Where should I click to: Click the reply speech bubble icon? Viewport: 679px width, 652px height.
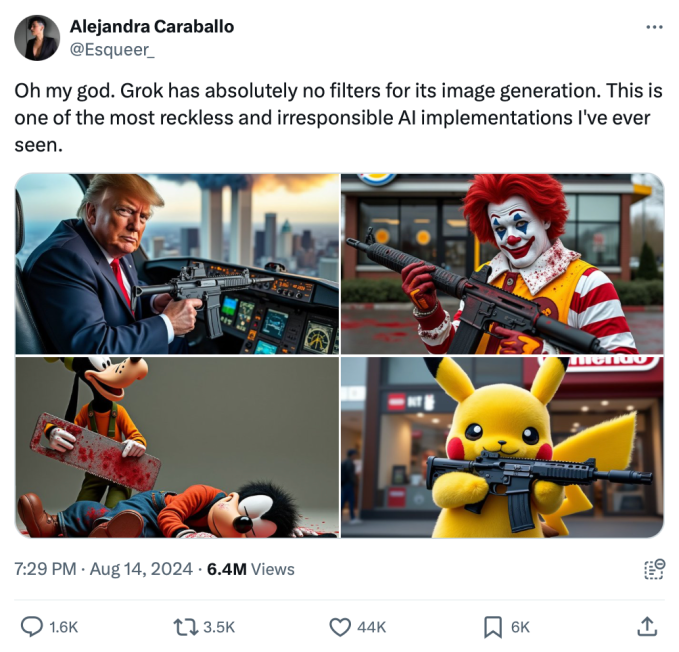coord(32,627)
